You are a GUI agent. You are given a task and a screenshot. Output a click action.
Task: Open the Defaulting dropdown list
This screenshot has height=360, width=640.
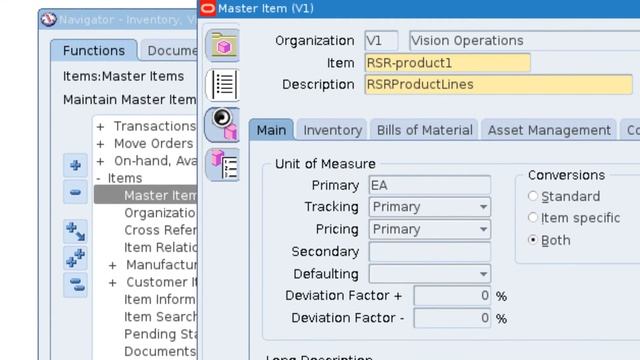pyautogui.click(x=429, y=274)
